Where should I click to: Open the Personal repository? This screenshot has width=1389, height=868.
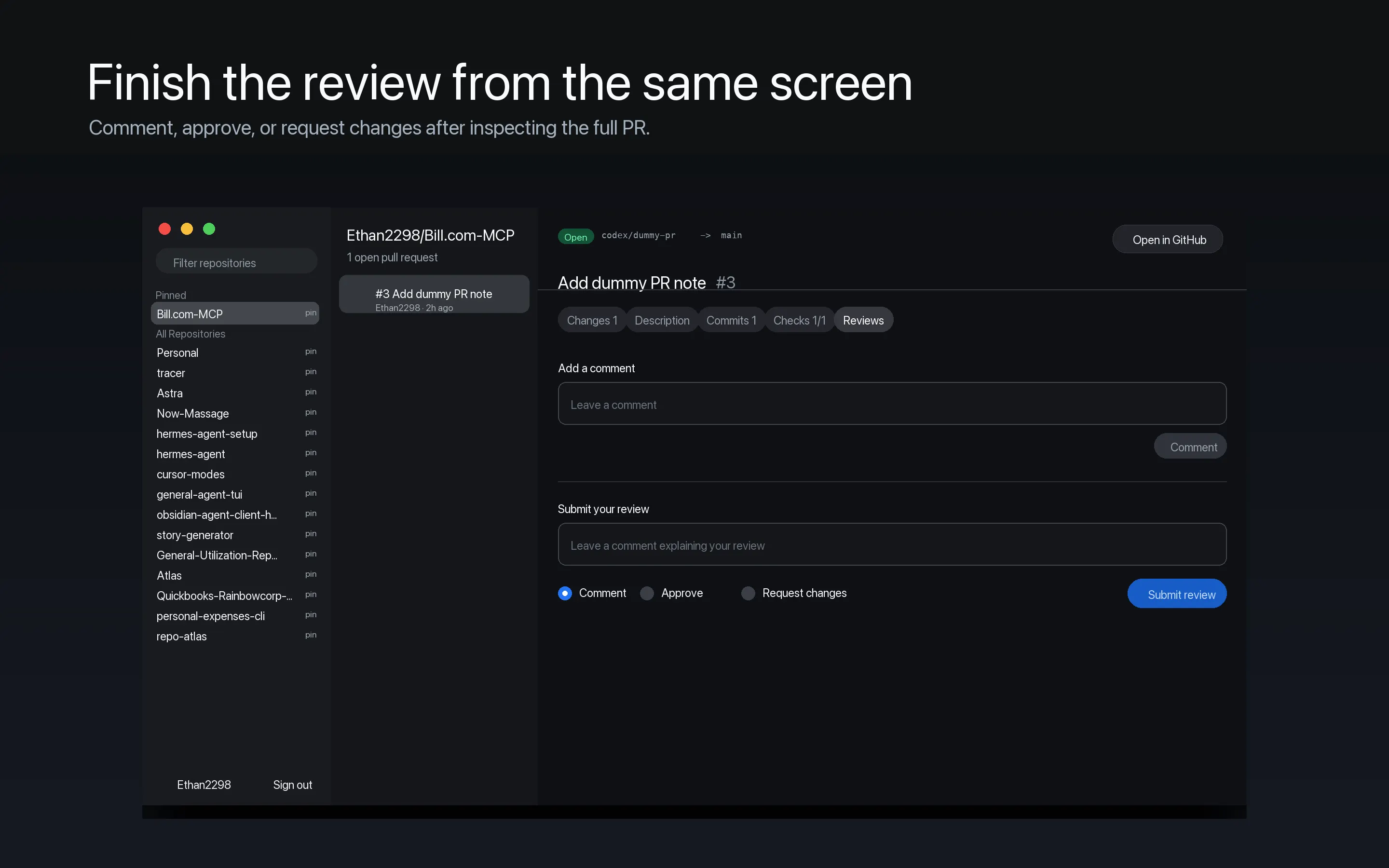(x=235, y=353)
